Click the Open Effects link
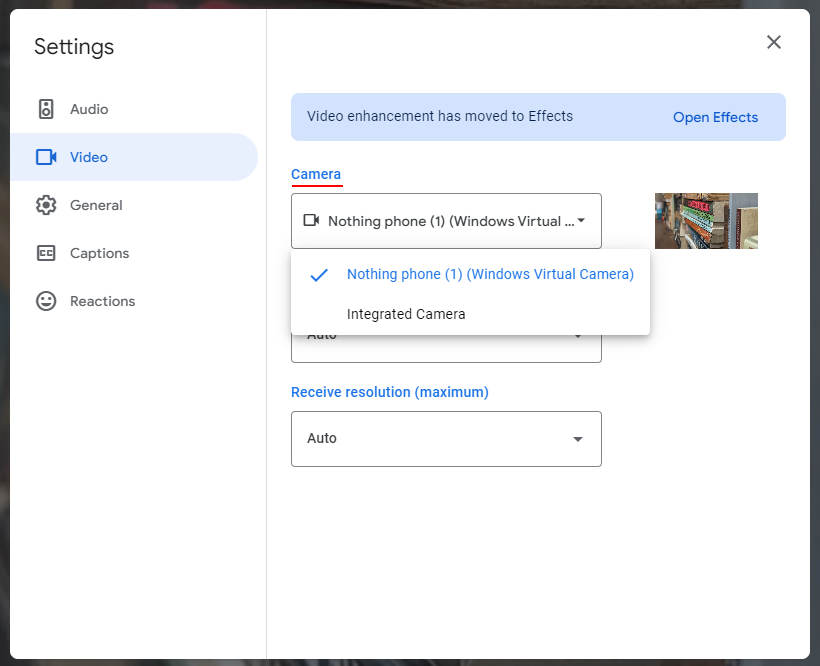The width and height of the screenshot is (820, 666). [x=715, y=117]
